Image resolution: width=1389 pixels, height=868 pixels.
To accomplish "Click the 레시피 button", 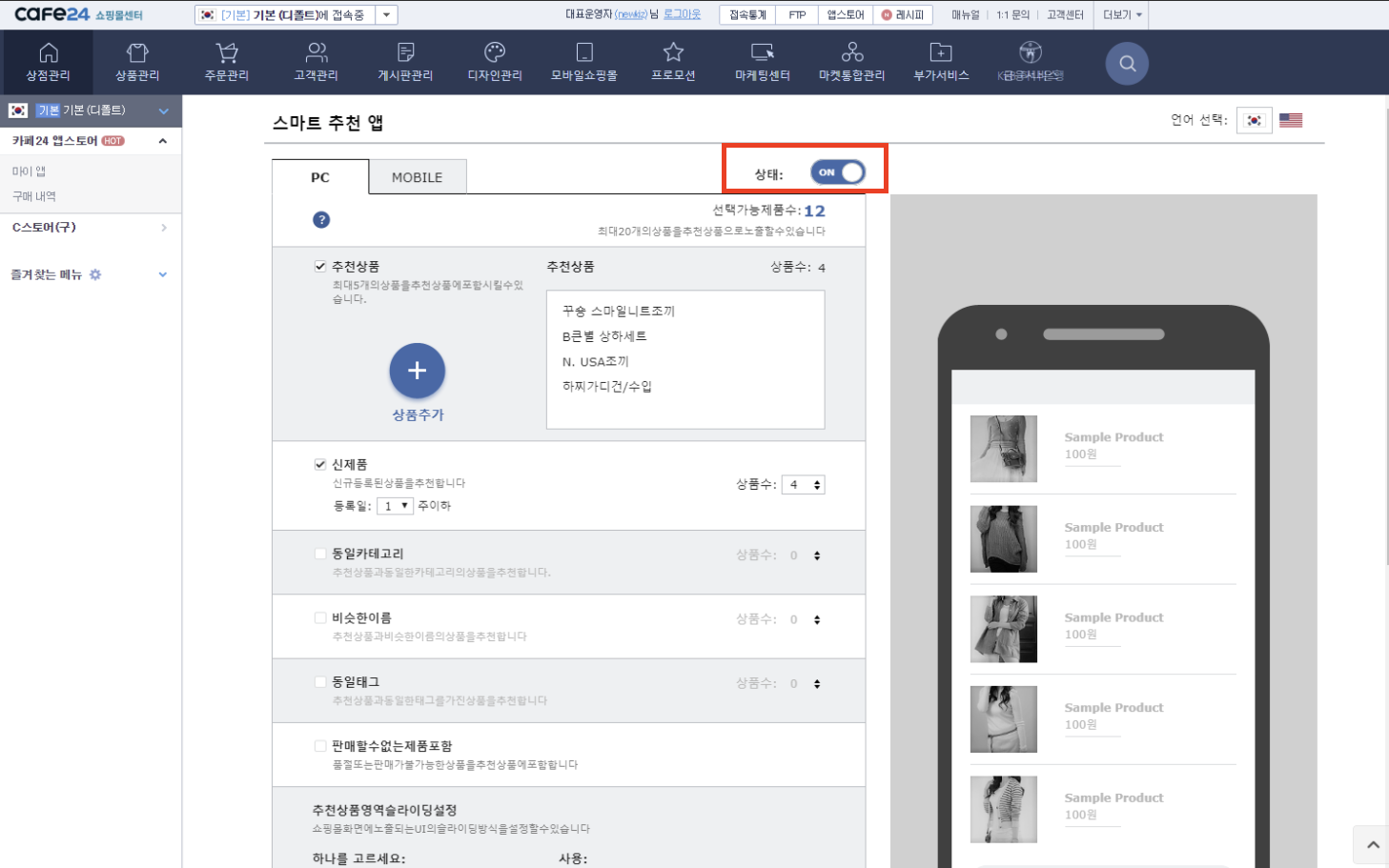I will [903, 15].
